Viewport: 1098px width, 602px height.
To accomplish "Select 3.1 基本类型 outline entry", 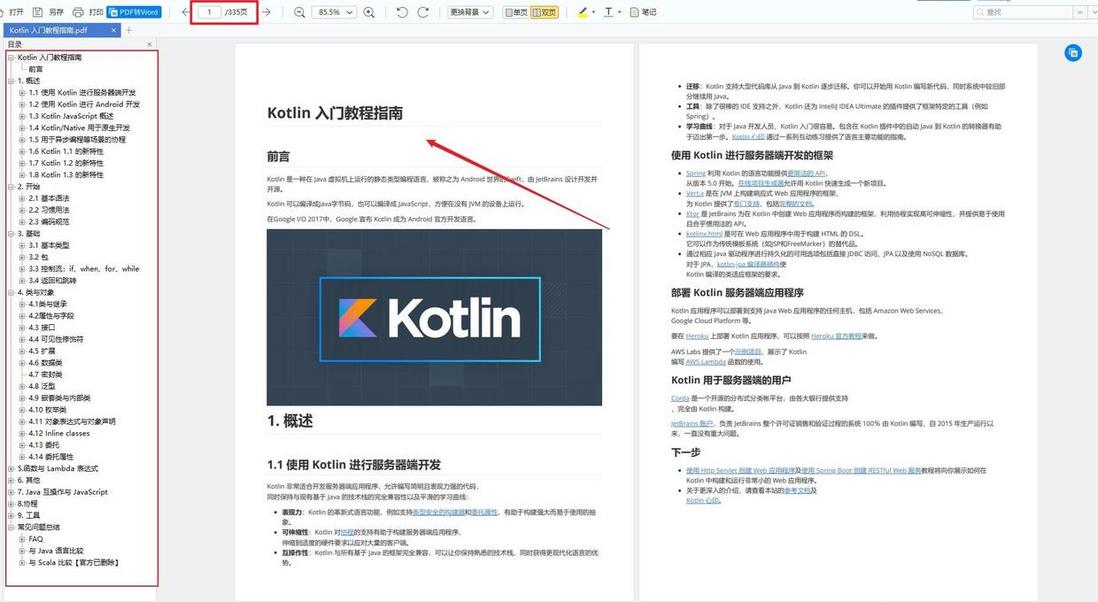I will pyautogui.click(x=49, y=246).
